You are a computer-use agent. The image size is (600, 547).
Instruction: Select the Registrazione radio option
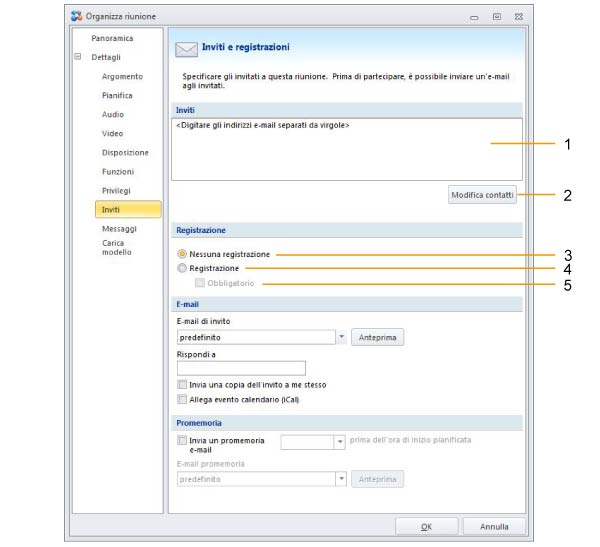[x=182, y=268]
